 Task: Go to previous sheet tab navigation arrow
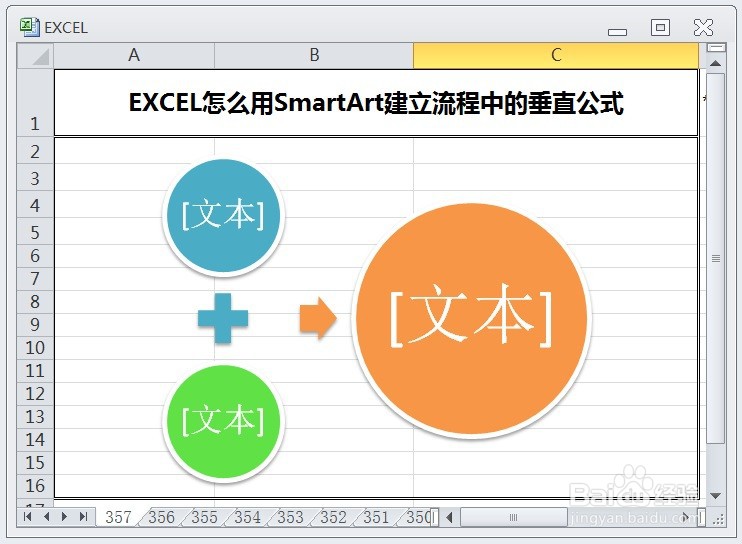tap(46, 517)
